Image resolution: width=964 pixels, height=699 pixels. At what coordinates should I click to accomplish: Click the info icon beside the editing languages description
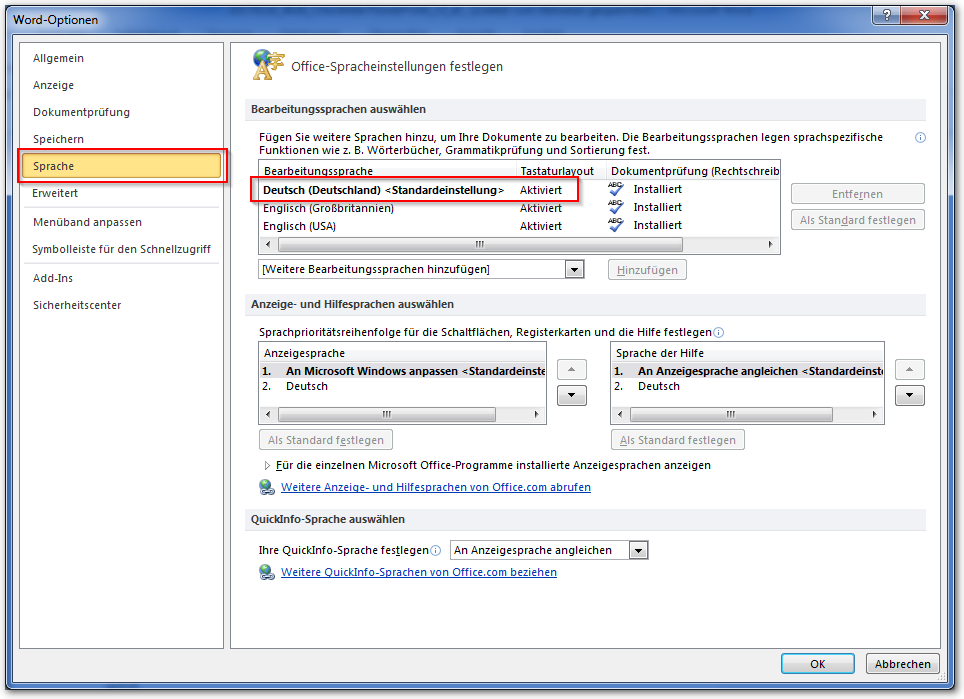point(920,138)
